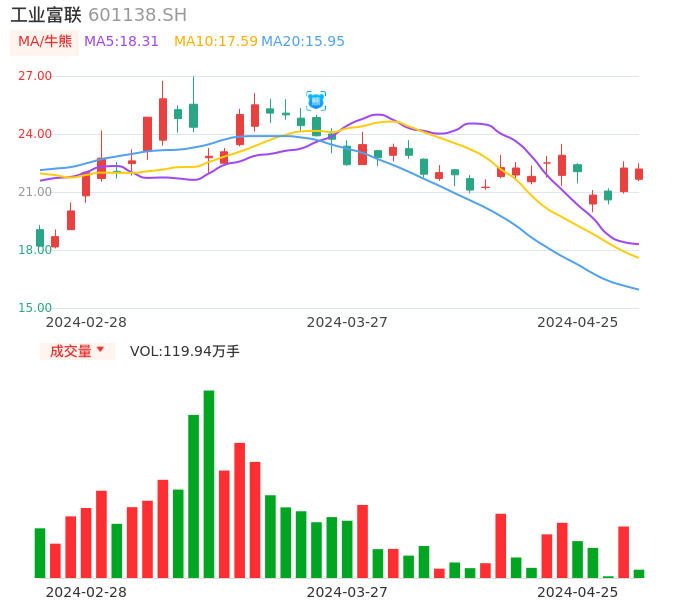The width and height of the screenshot is (686, 606).
Task: Click the VOL:119.94万手 volume readout
Action: [185, 351]
